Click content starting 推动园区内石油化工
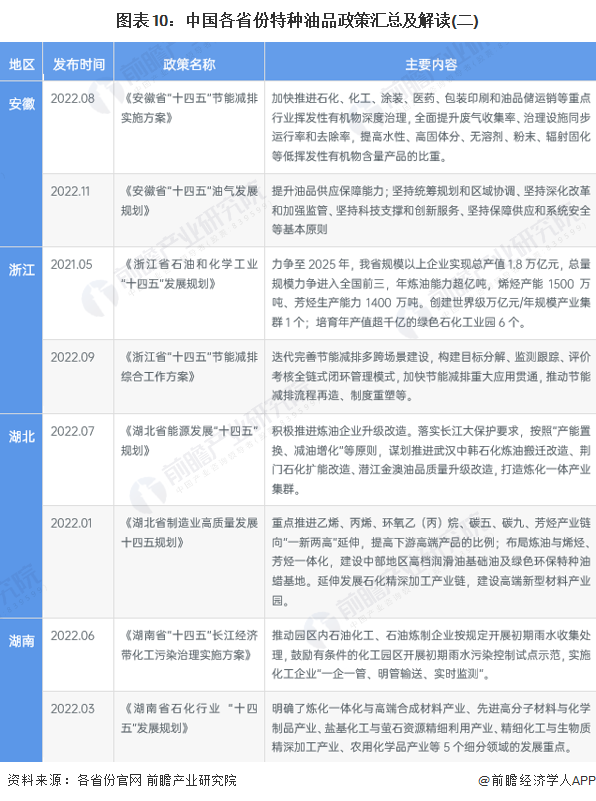The width and height of the screenshot is (596, 801). click(x=431, y=655)
